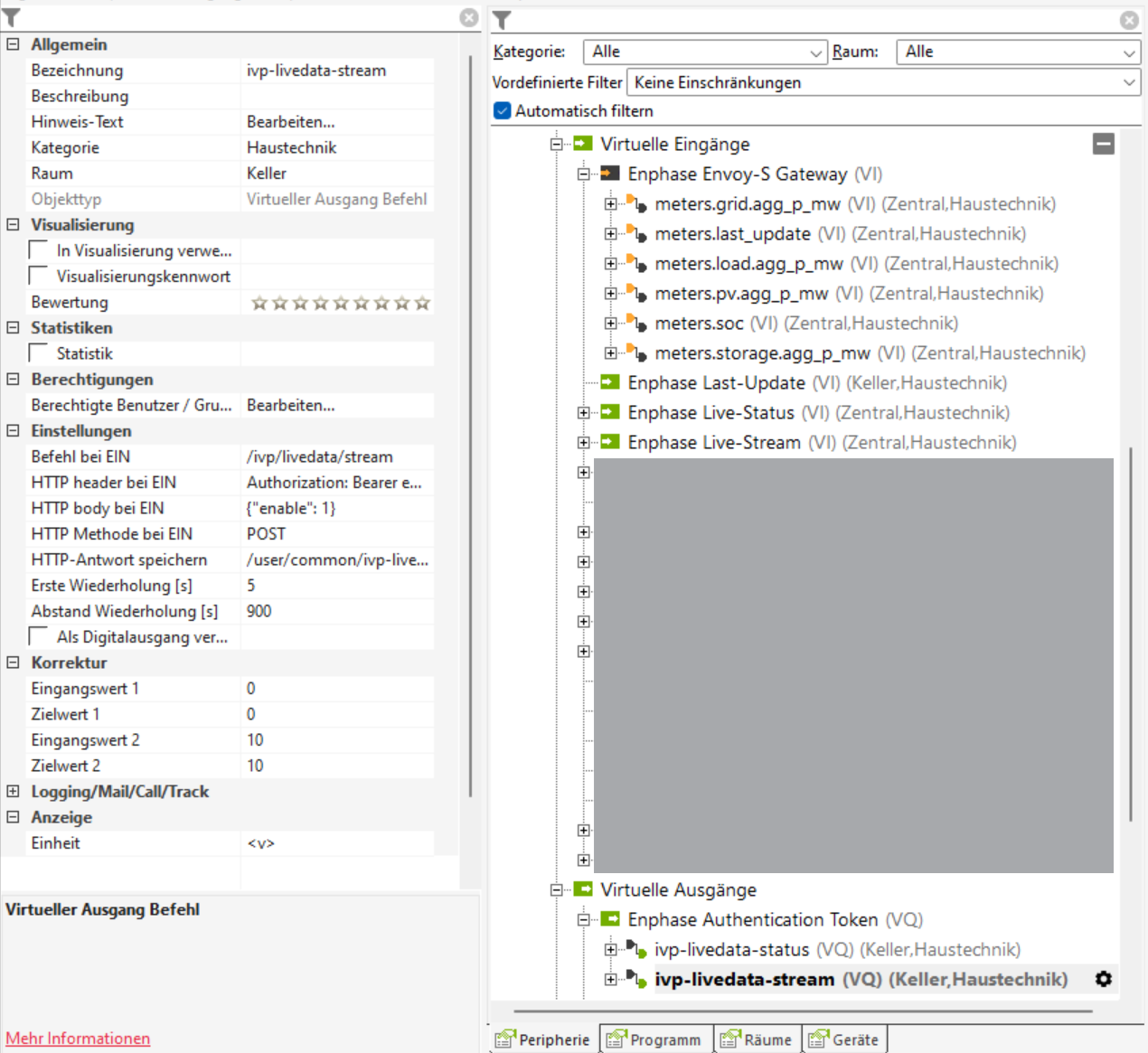The image size is (1148, 1053).
Task: Click the Enphase Last-Update input icon
Action: coord(610,382)
